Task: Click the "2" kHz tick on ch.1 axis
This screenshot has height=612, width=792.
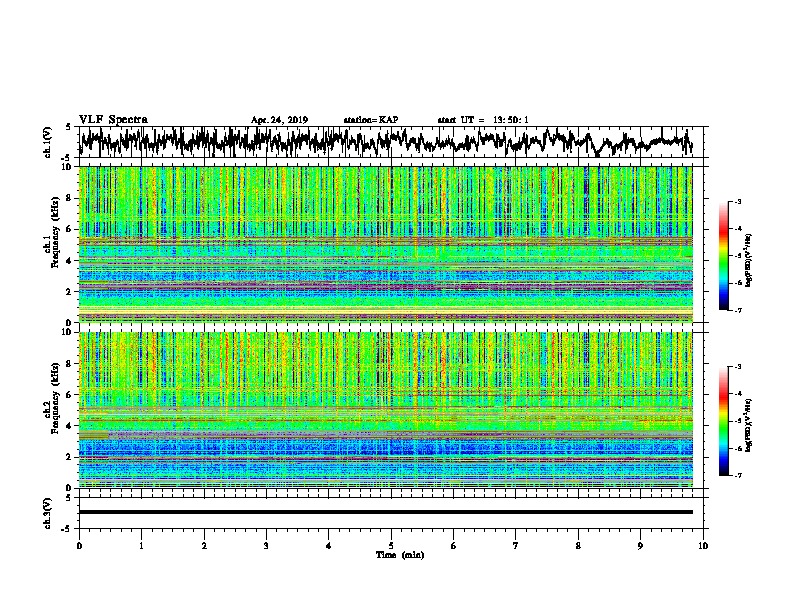Action: (70, 292)
